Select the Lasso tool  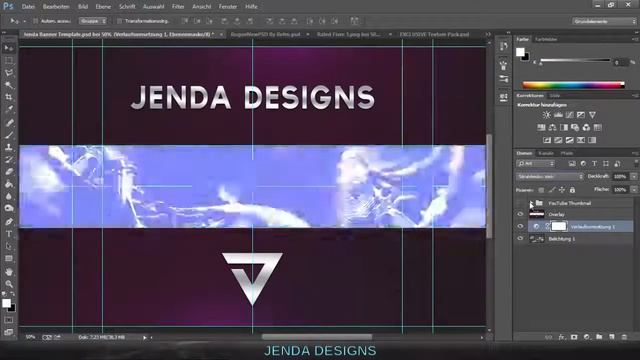9,73
